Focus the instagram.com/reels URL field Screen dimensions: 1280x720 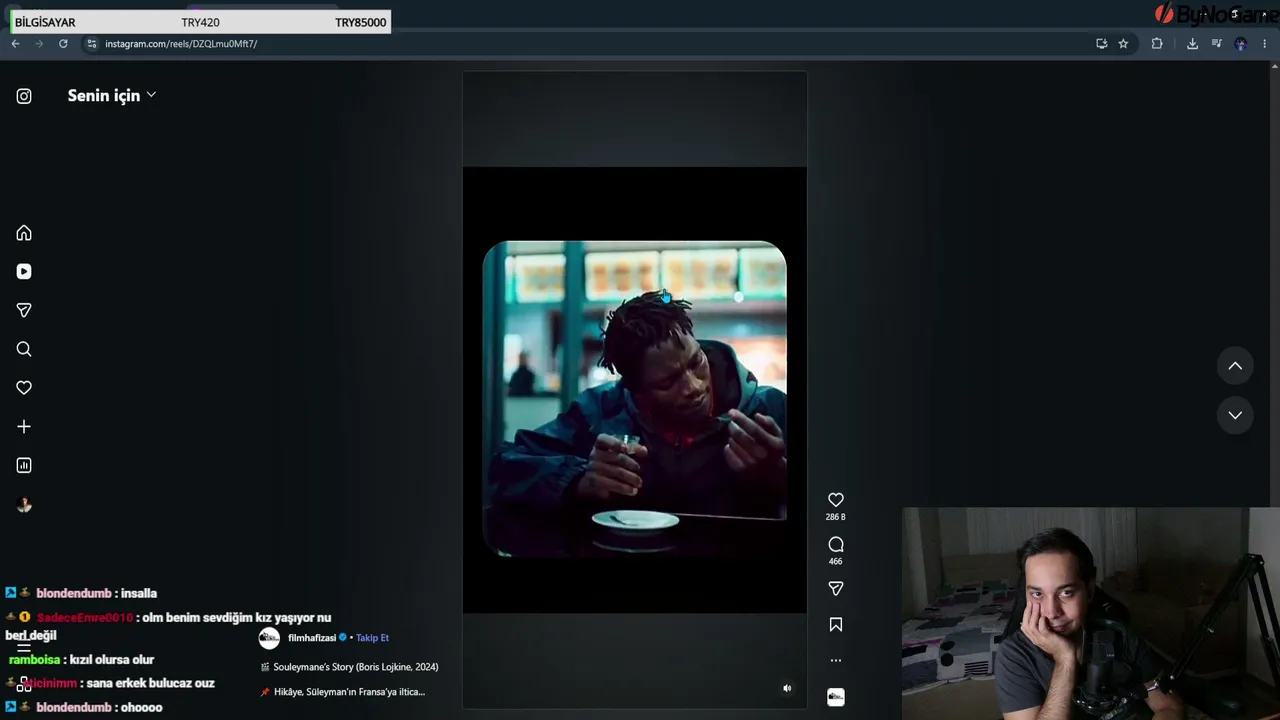(590, 44)
